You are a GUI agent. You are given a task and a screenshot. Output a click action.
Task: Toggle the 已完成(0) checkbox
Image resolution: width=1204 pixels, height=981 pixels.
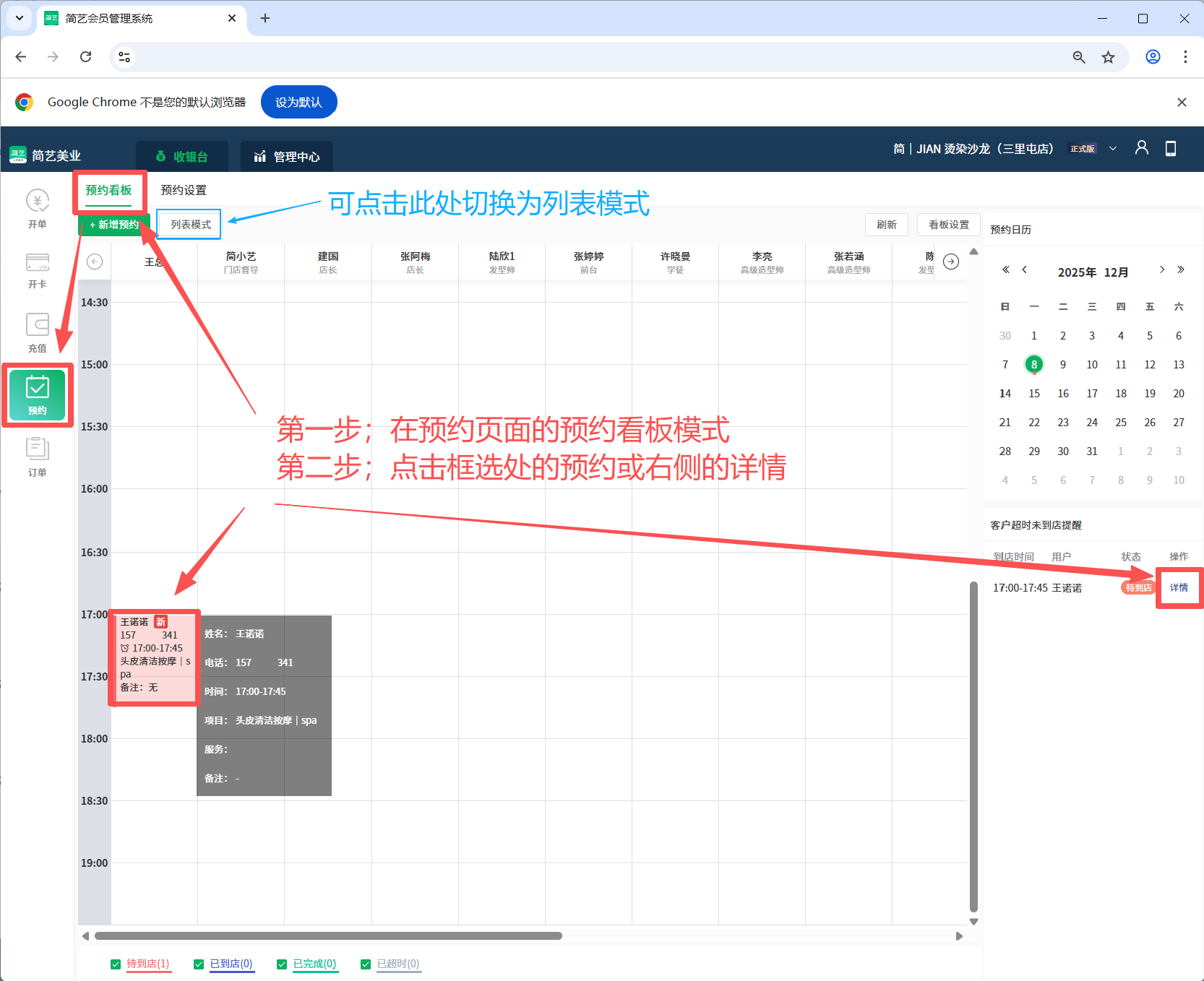(x=282, y=964)
